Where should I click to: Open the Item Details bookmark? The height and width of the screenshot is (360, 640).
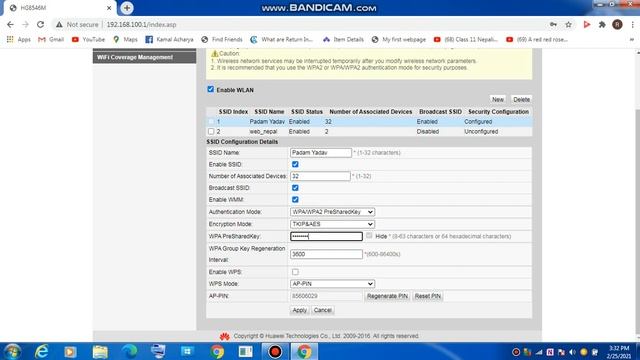point(343,40)
